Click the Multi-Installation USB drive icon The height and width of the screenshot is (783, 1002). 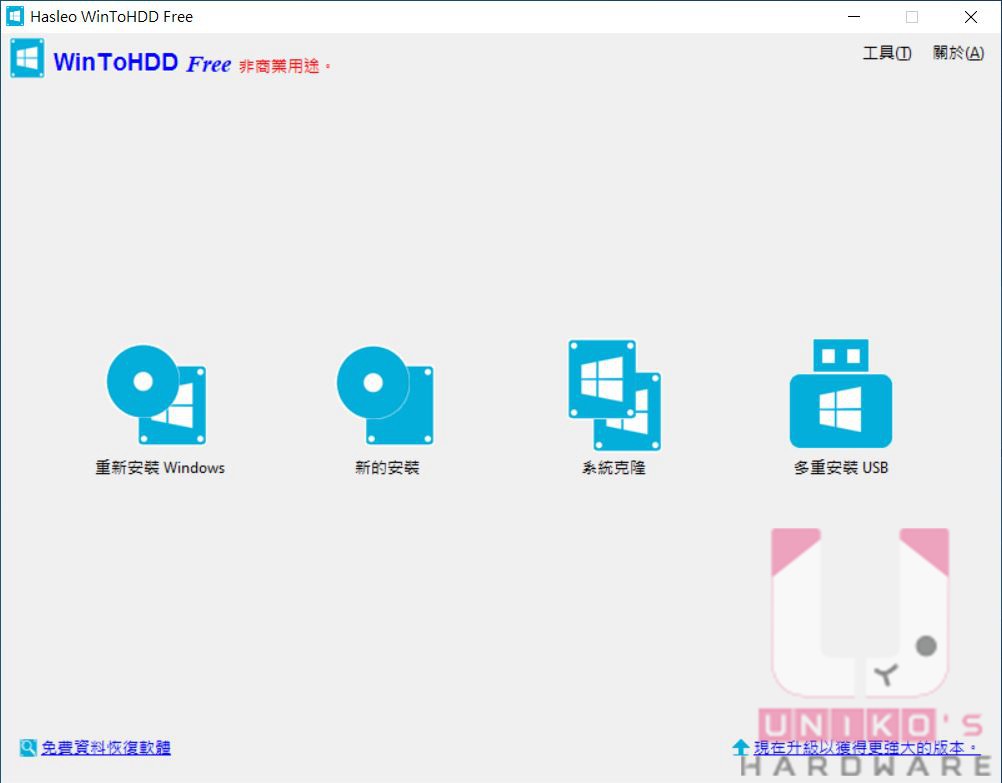pyautogui.click(x=840, y=393)
